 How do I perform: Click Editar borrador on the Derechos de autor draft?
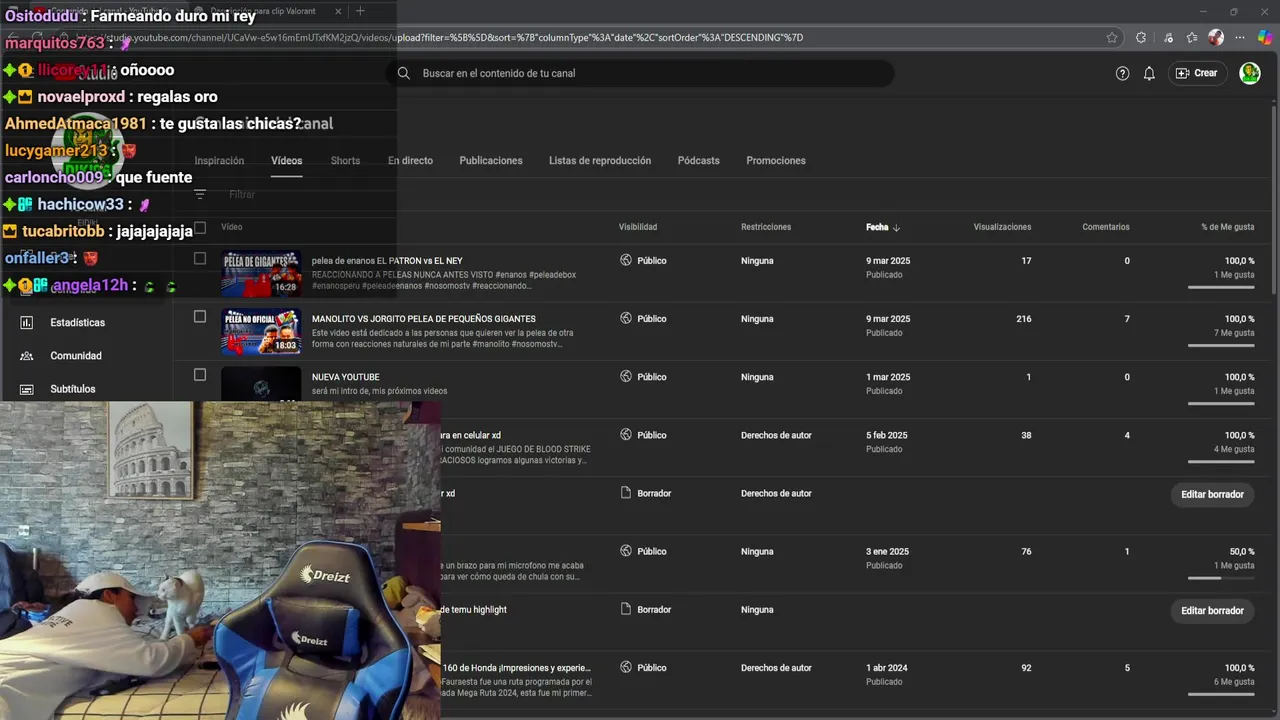coord(1212,494)
